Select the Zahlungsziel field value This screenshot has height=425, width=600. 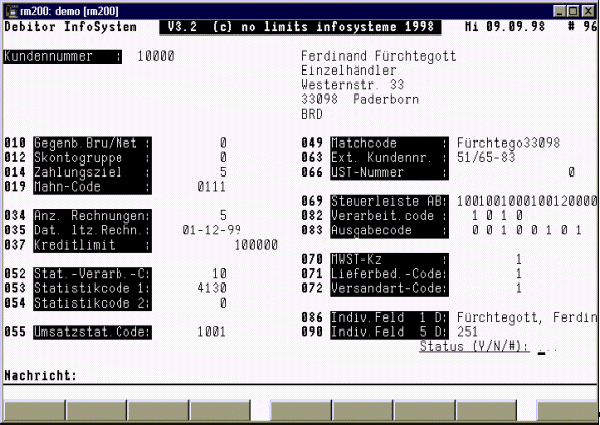[223, 172]
